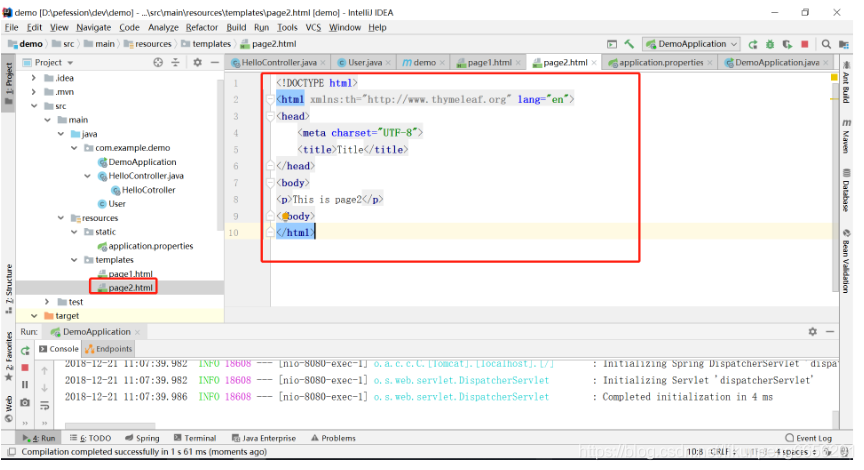864x470 pixels.
Task: Fold the head tag in gutter
Action: point(270,116)
